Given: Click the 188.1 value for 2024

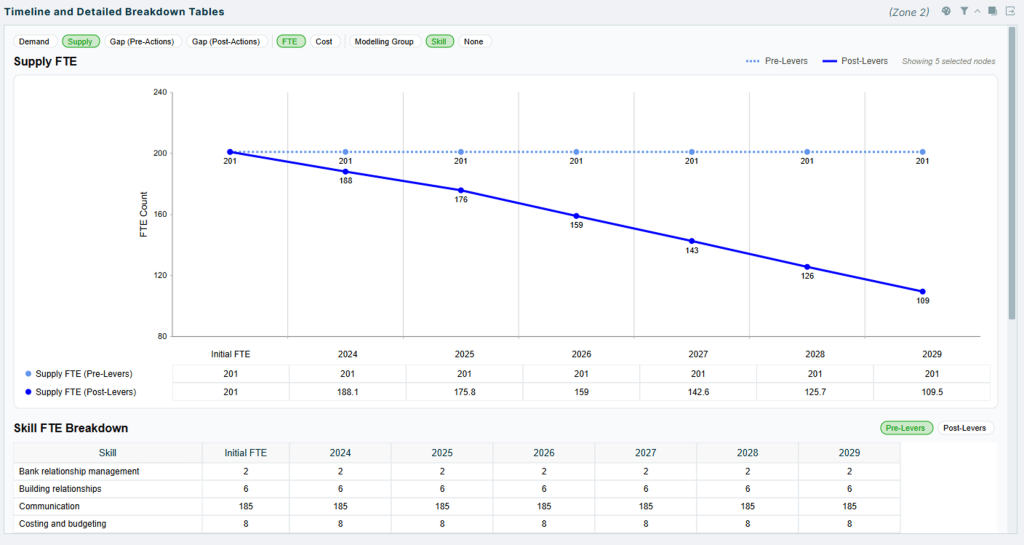Looking at the screenshot, I should pyautogui.click(x=347, y=392).
